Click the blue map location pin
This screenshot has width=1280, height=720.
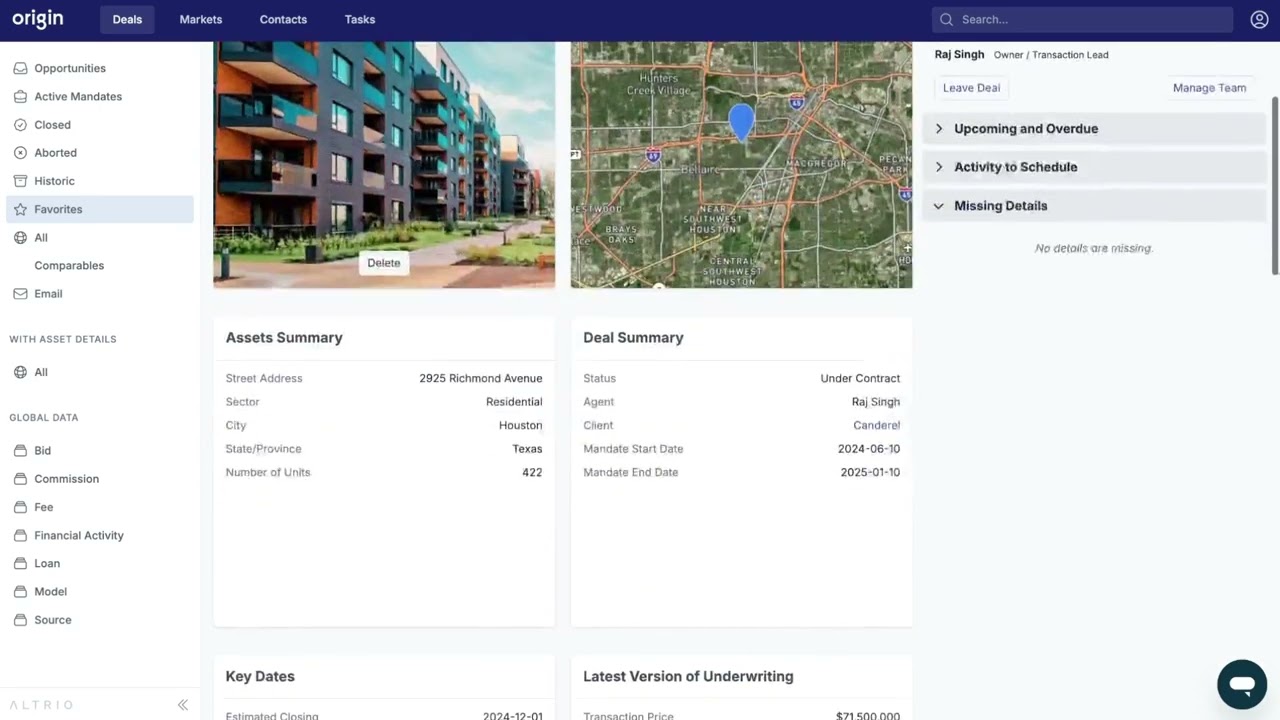pyautogui.click(x=741, y=122)
